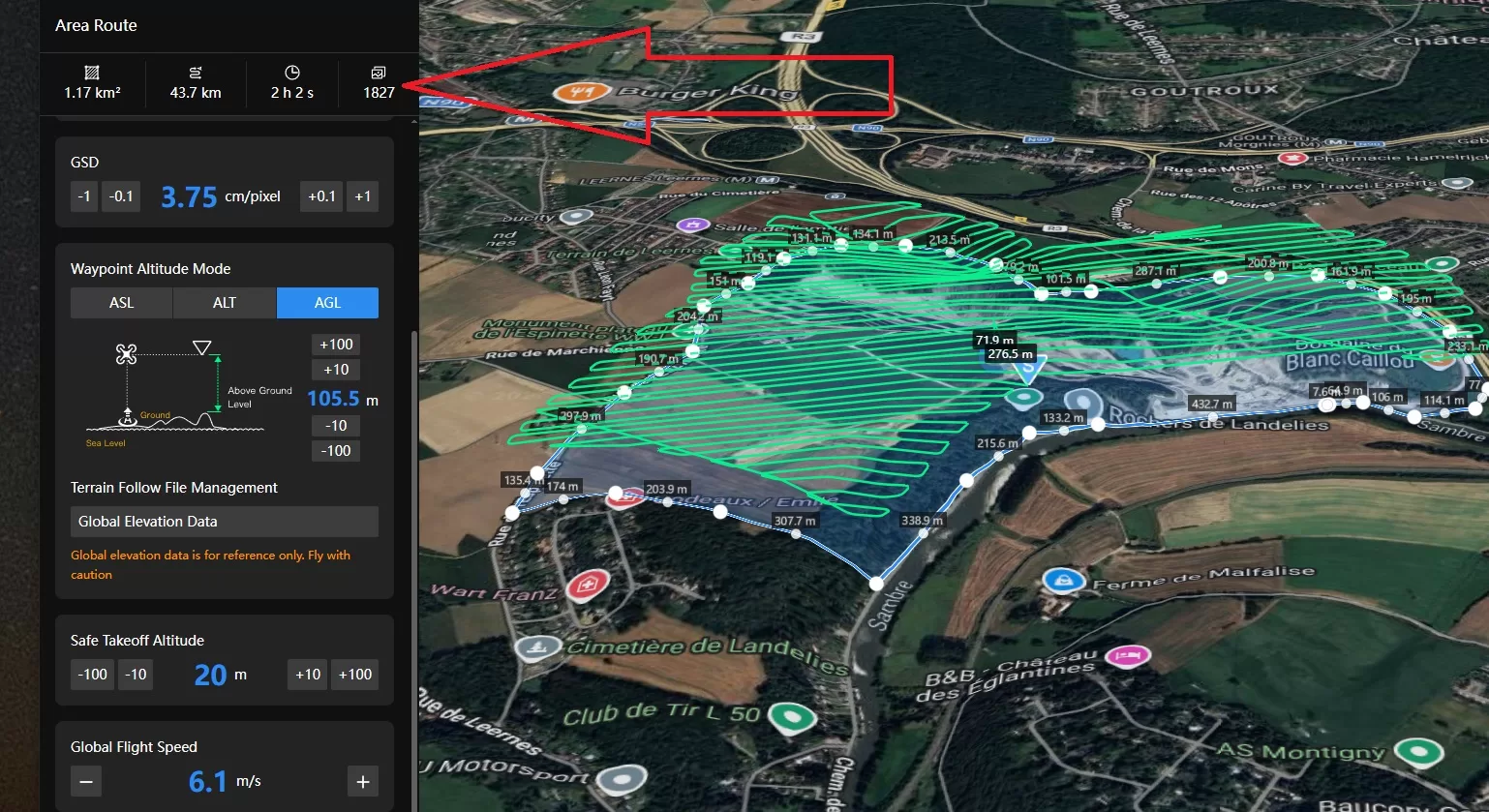Click the photo count icon showing 1827
The image size is (1489, 812).
tap(377, 72)
